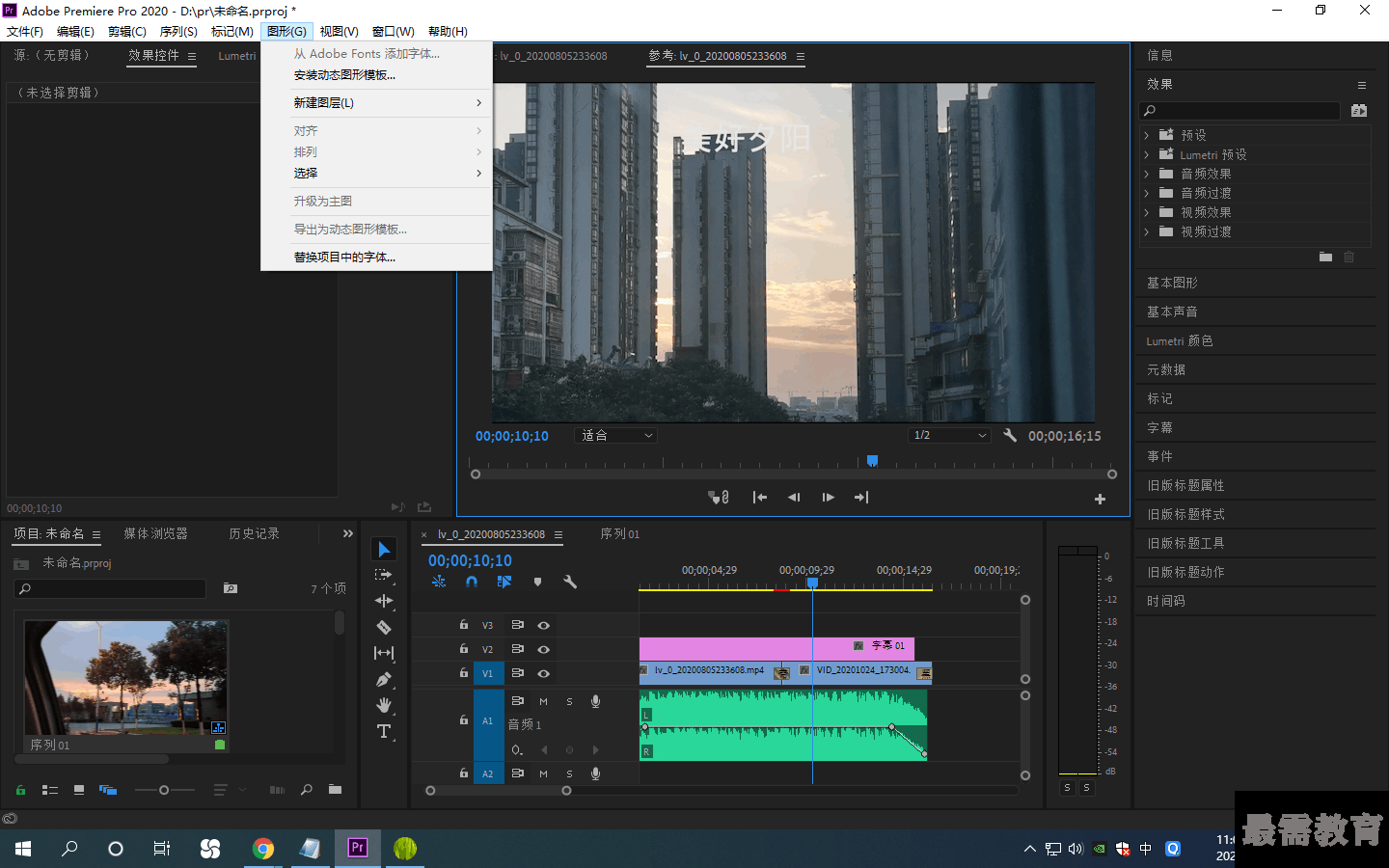Select the Selection arrow tool

click(x=384, y=549)
